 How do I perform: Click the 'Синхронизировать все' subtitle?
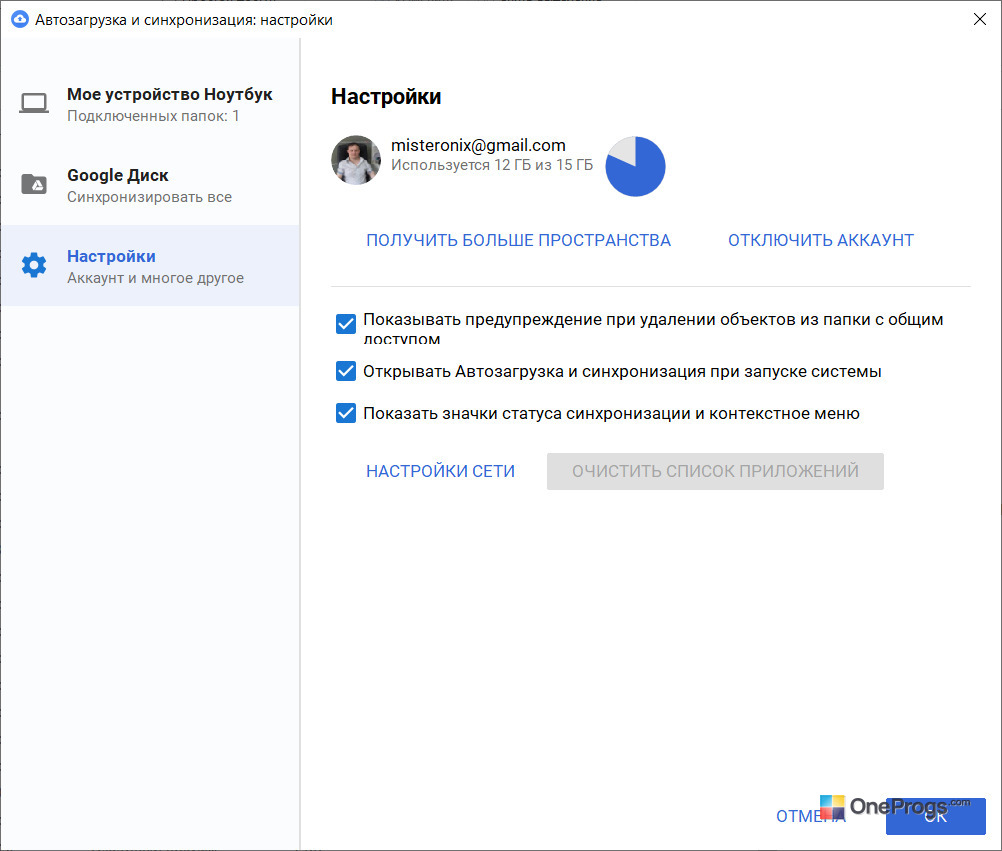[x=150, y=197]
